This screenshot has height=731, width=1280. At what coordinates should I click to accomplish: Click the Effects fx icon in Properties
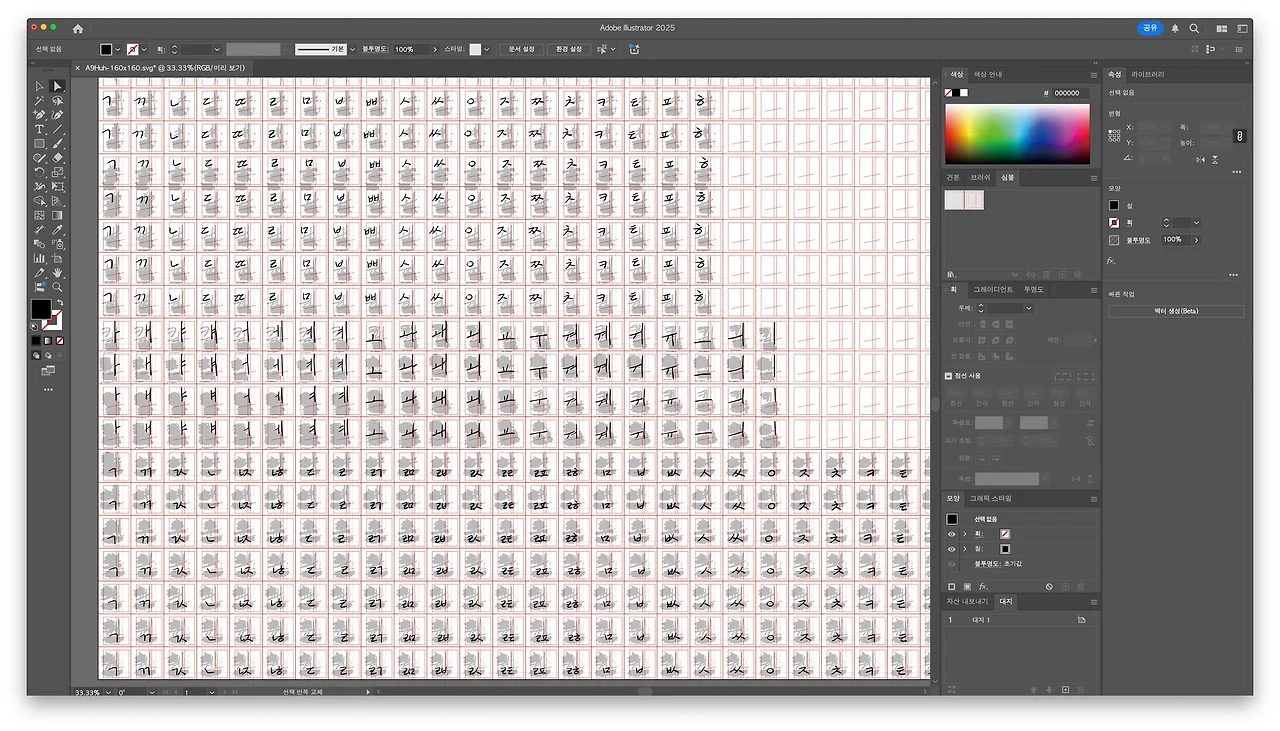coord(1111,261)
